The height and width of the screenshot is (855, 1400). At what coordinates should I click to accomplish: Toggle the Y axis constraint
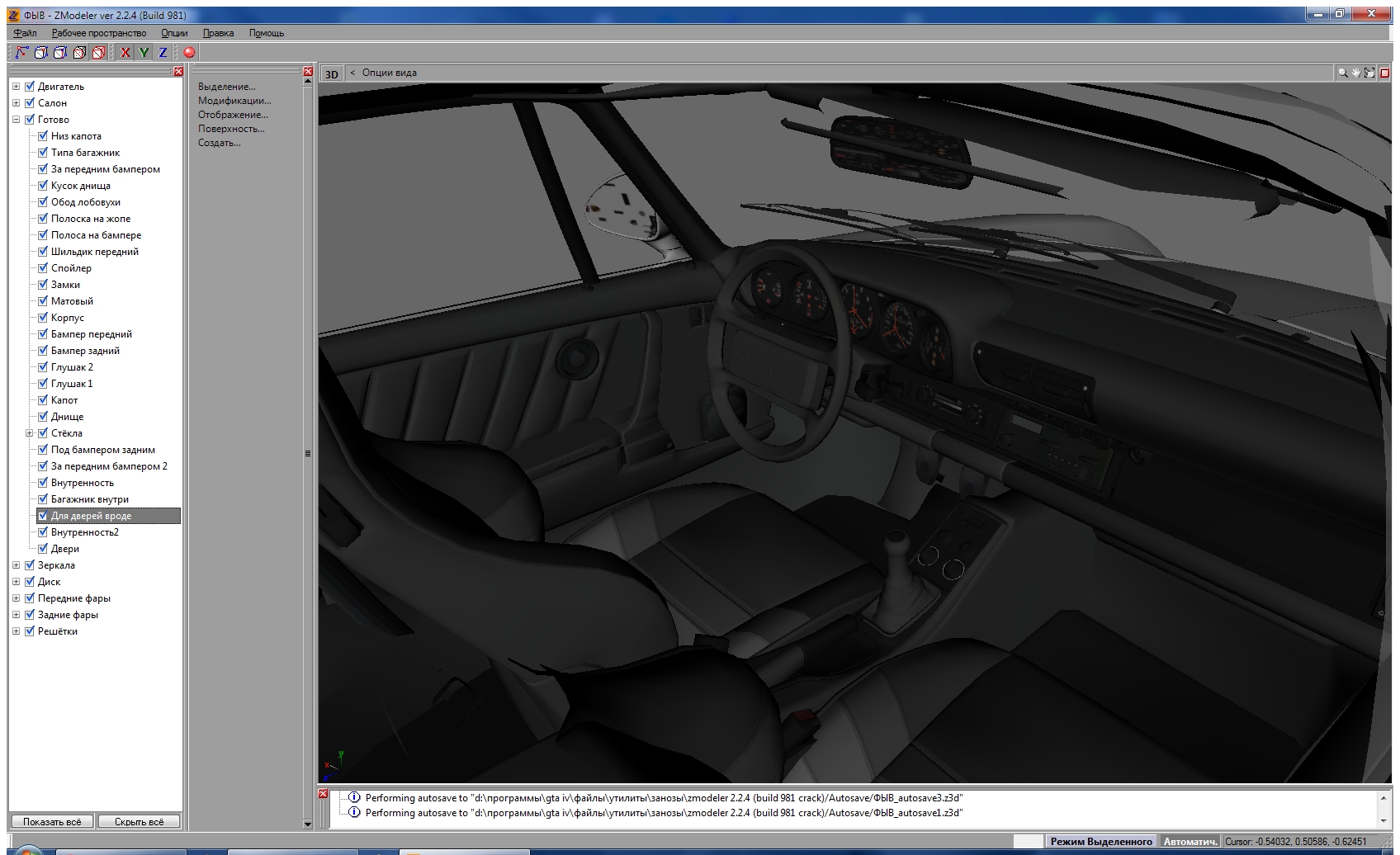click(144, 52)
